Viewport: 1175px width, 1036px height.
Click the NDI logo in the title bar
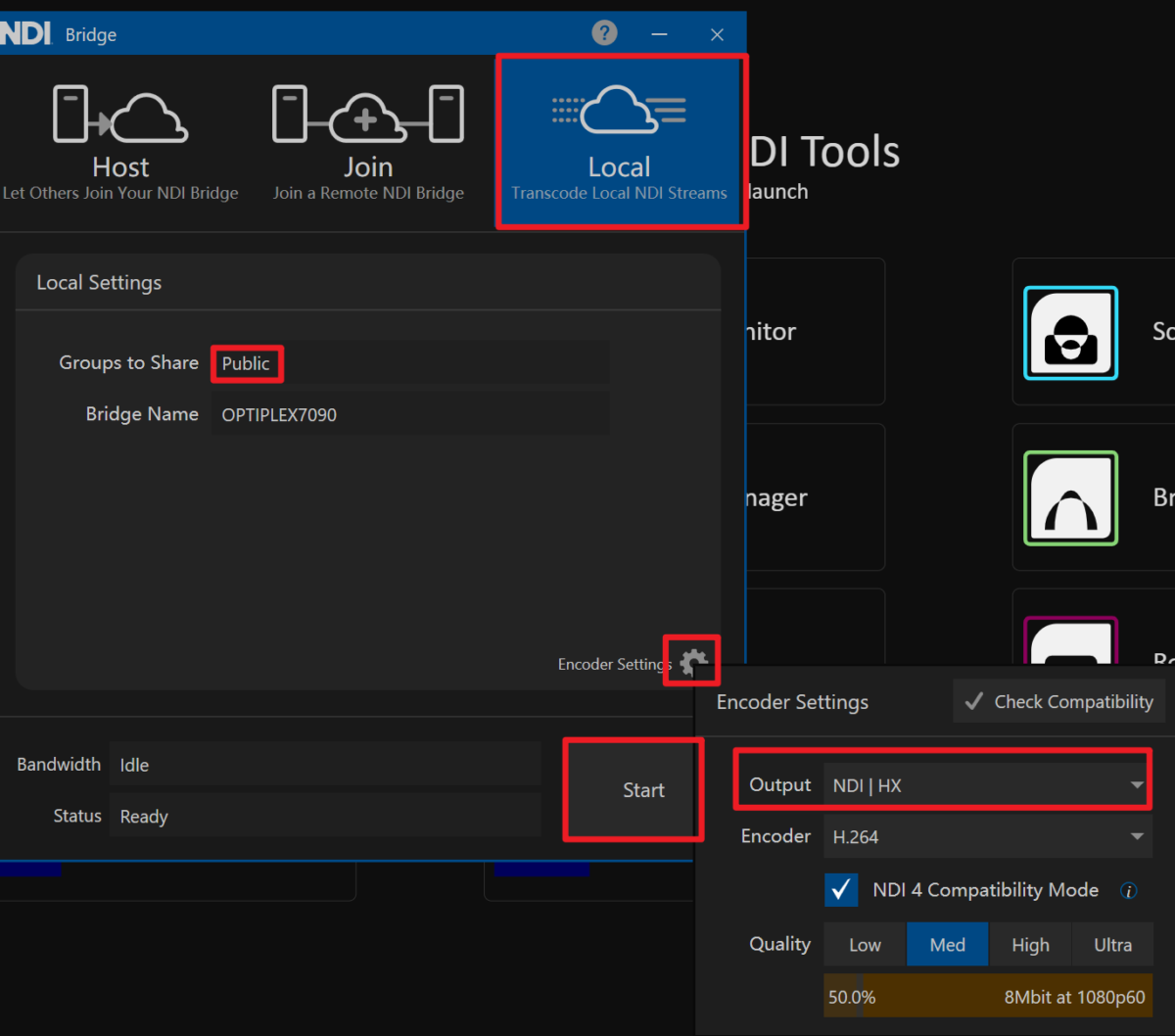click(27, 32)
